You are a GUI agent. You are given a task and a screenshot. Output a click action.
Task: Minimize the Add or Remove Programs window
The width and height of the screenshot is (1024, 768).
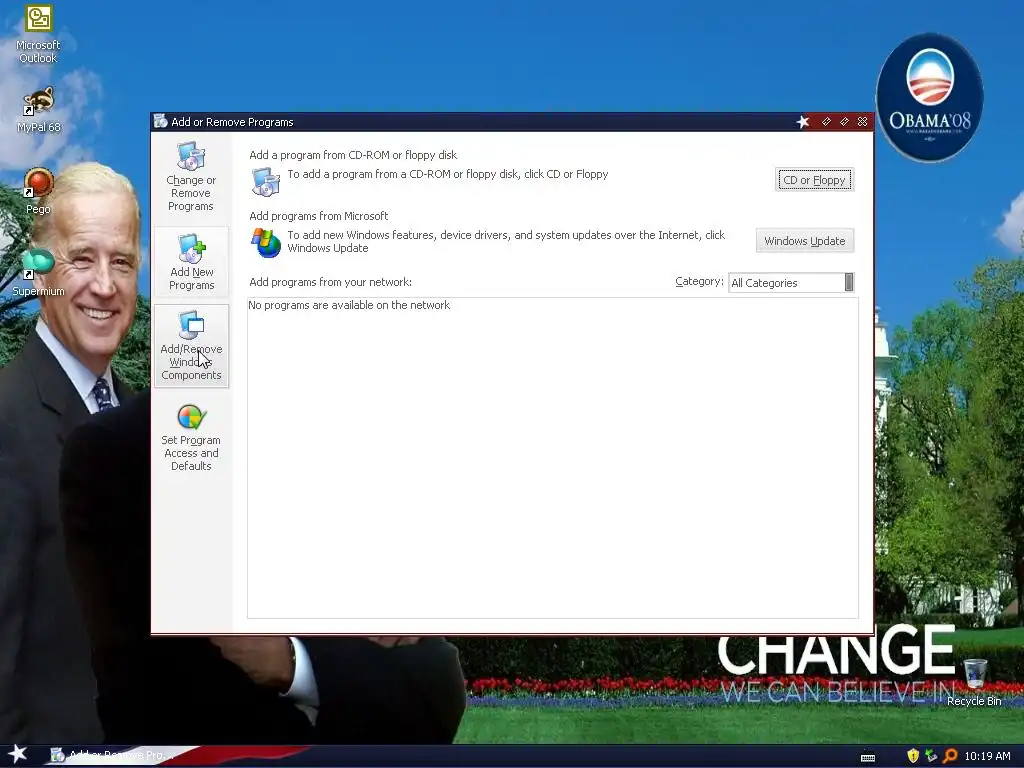826,122
